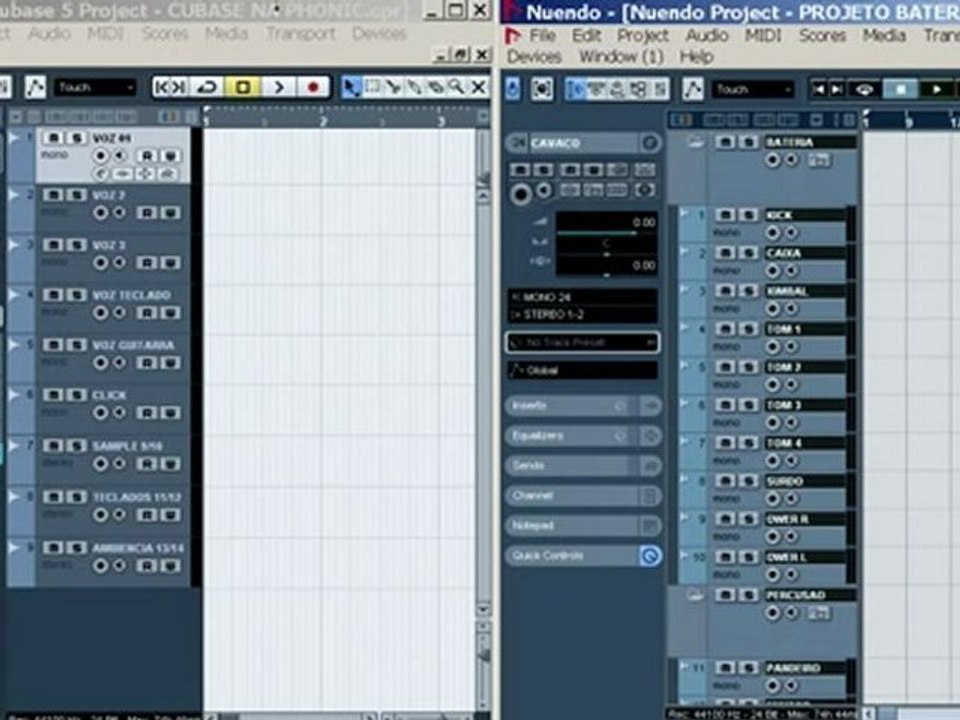Record-enable the TOM 1 track in Nuendo
Image resolution: width=960 pixels, height=720 pixels.
[773, 347]
